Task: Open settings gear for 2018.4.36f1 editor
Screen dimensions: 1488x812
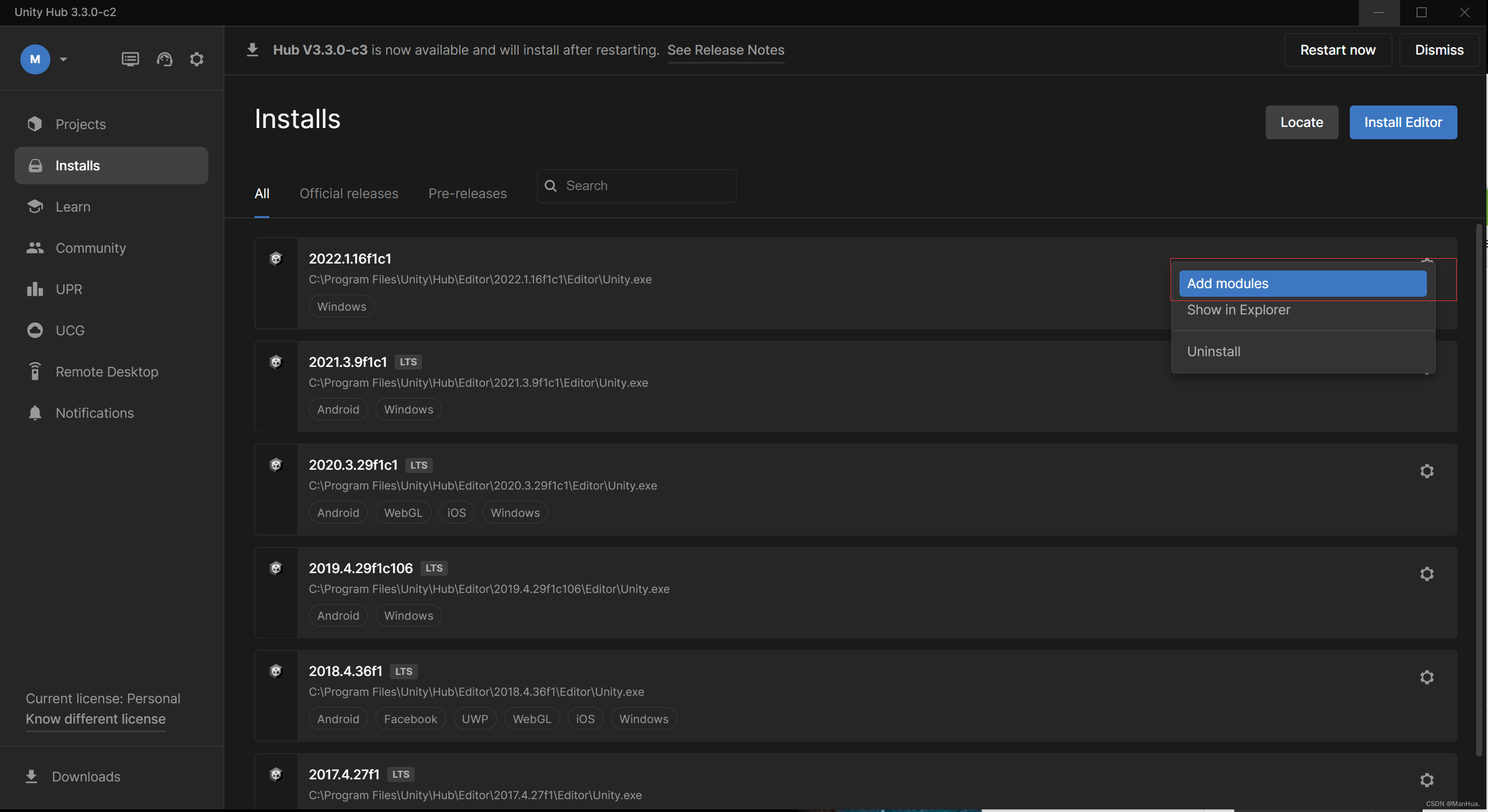Action: [1426, 677]
